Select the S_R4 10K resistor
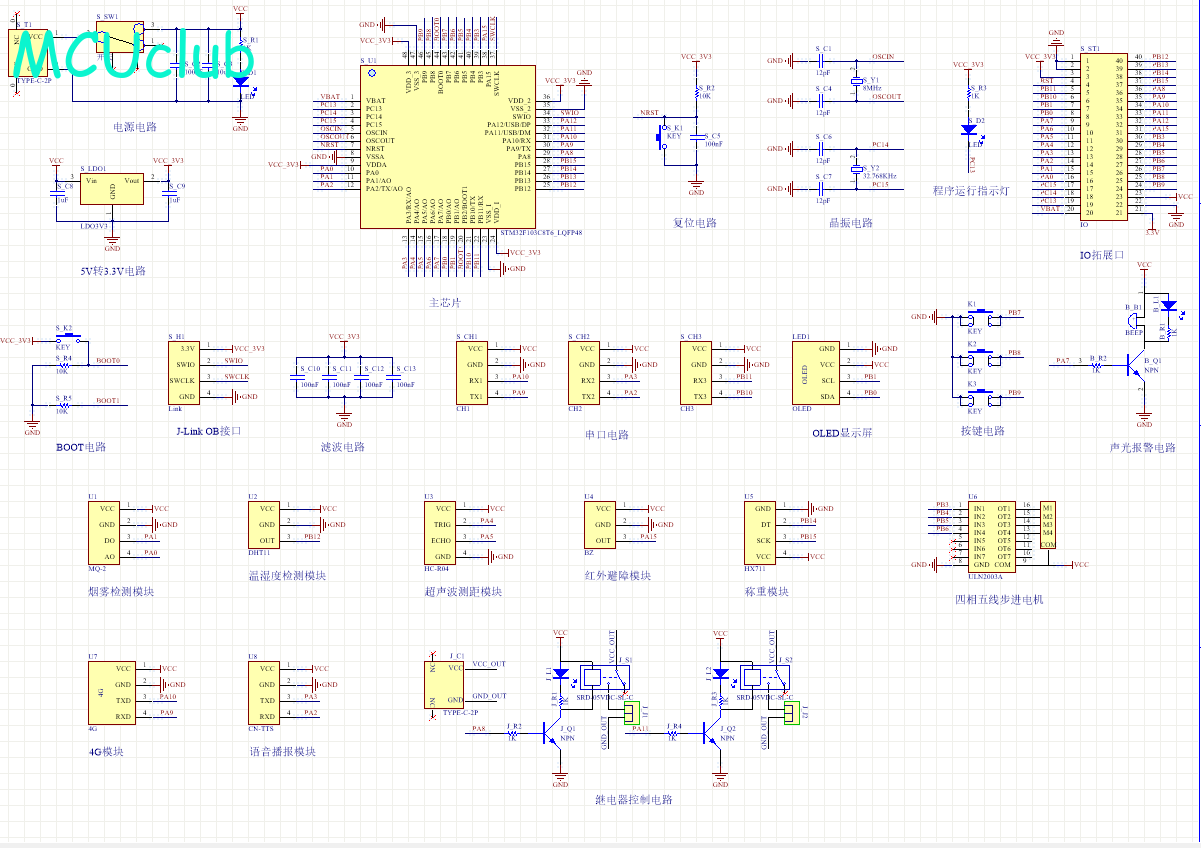Image resolution: width=1201 pixels, height=848 pixels. pos(63,365)
